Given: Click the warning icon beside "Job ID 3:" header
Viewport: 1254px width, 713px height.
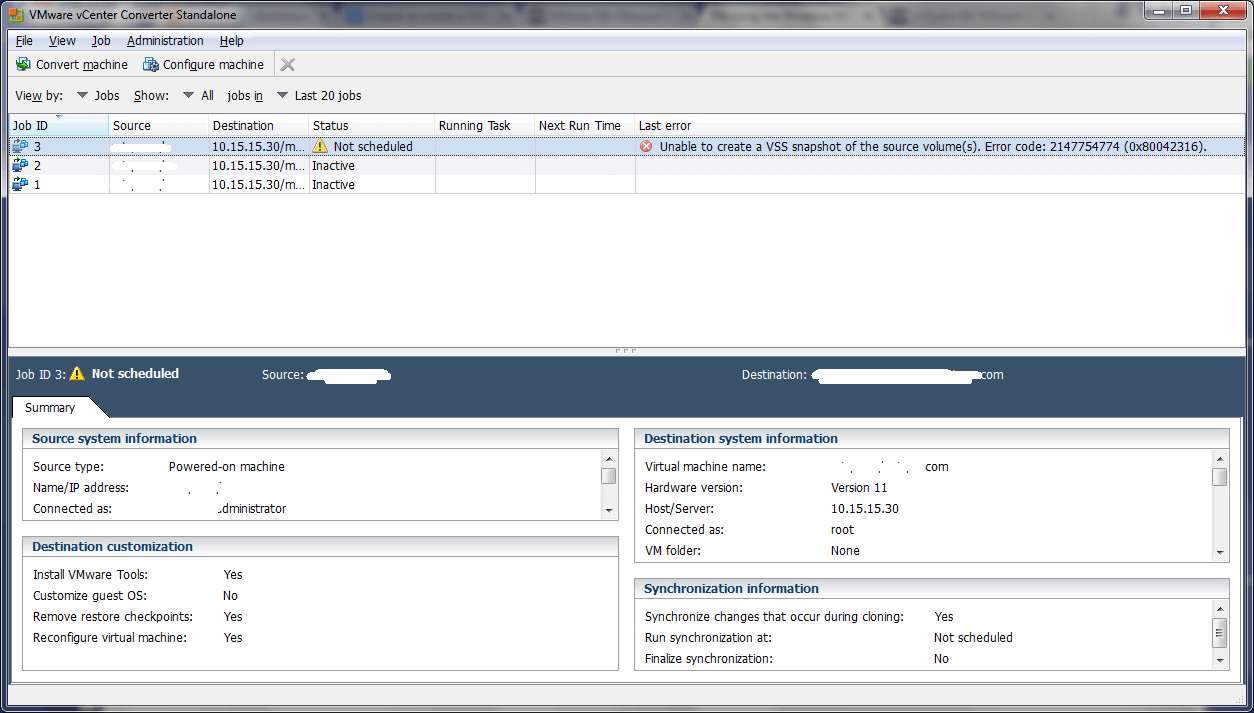Looking at the screenshot, I should [x=77, y=374].
